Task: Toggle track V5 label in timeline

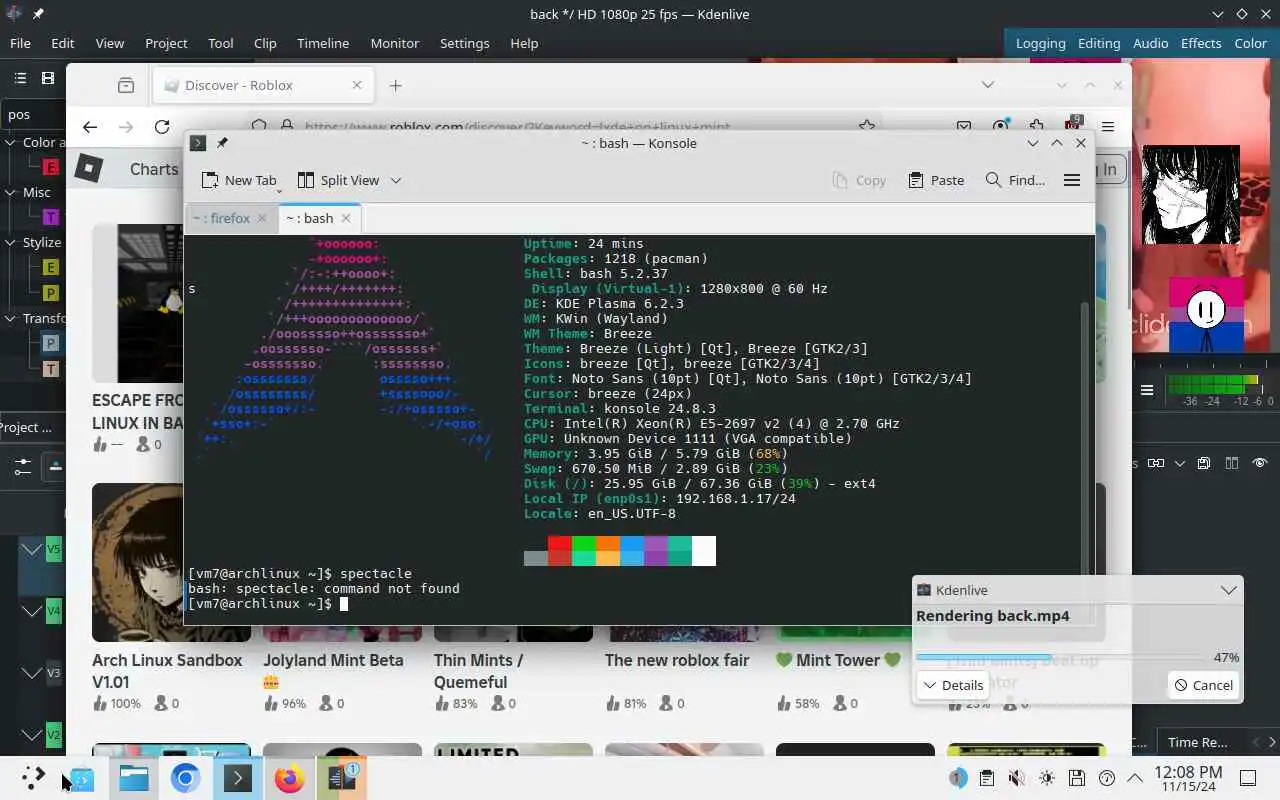Action: (54, 549)
